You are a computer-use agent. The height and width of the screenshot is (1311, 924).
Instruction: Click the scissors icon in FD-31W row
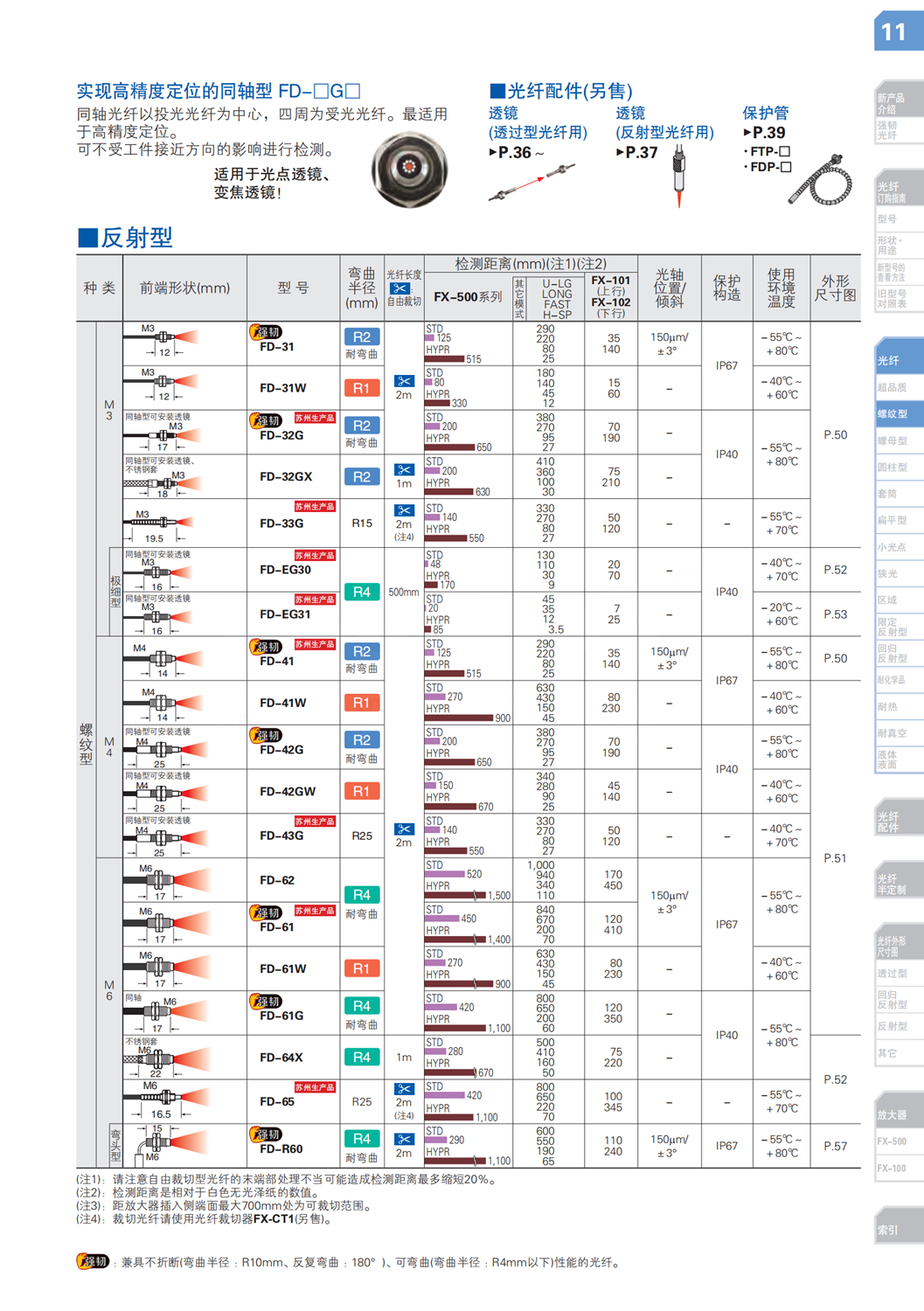click(x=404, y=382)
